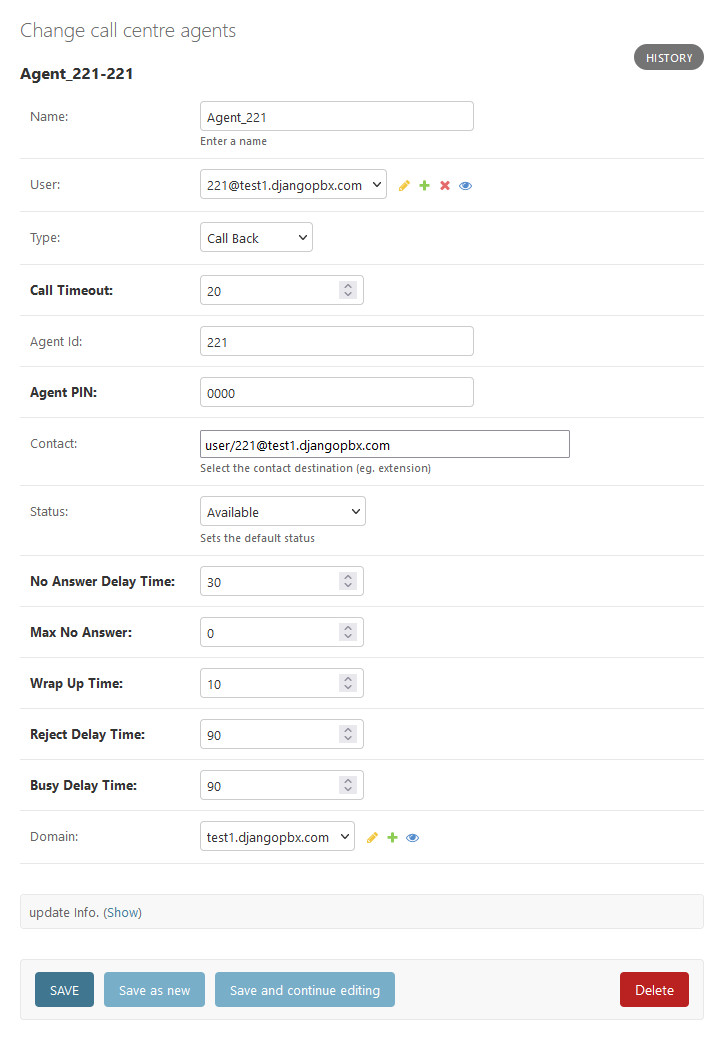Click the green plus icon beside User

tap(424, 185)
